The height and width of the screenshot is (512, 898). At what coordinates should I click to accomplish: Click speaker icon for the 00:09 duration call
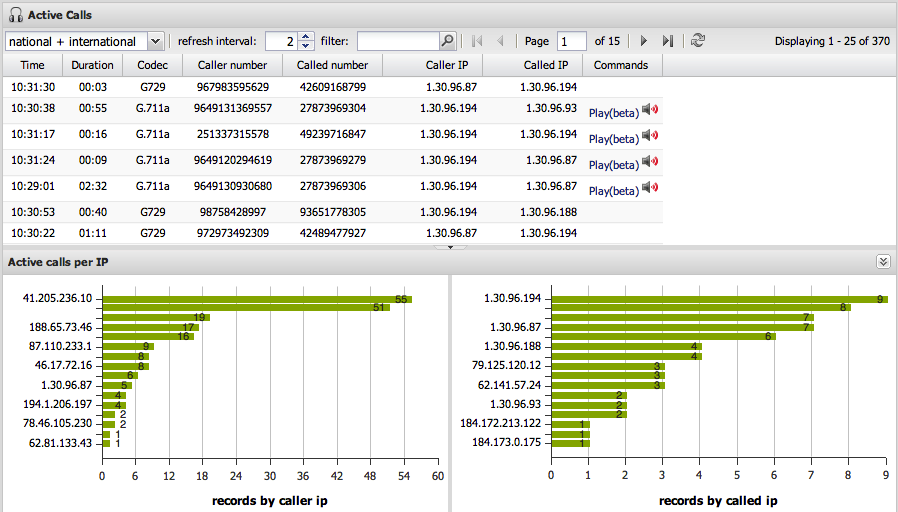pos(650,161)
